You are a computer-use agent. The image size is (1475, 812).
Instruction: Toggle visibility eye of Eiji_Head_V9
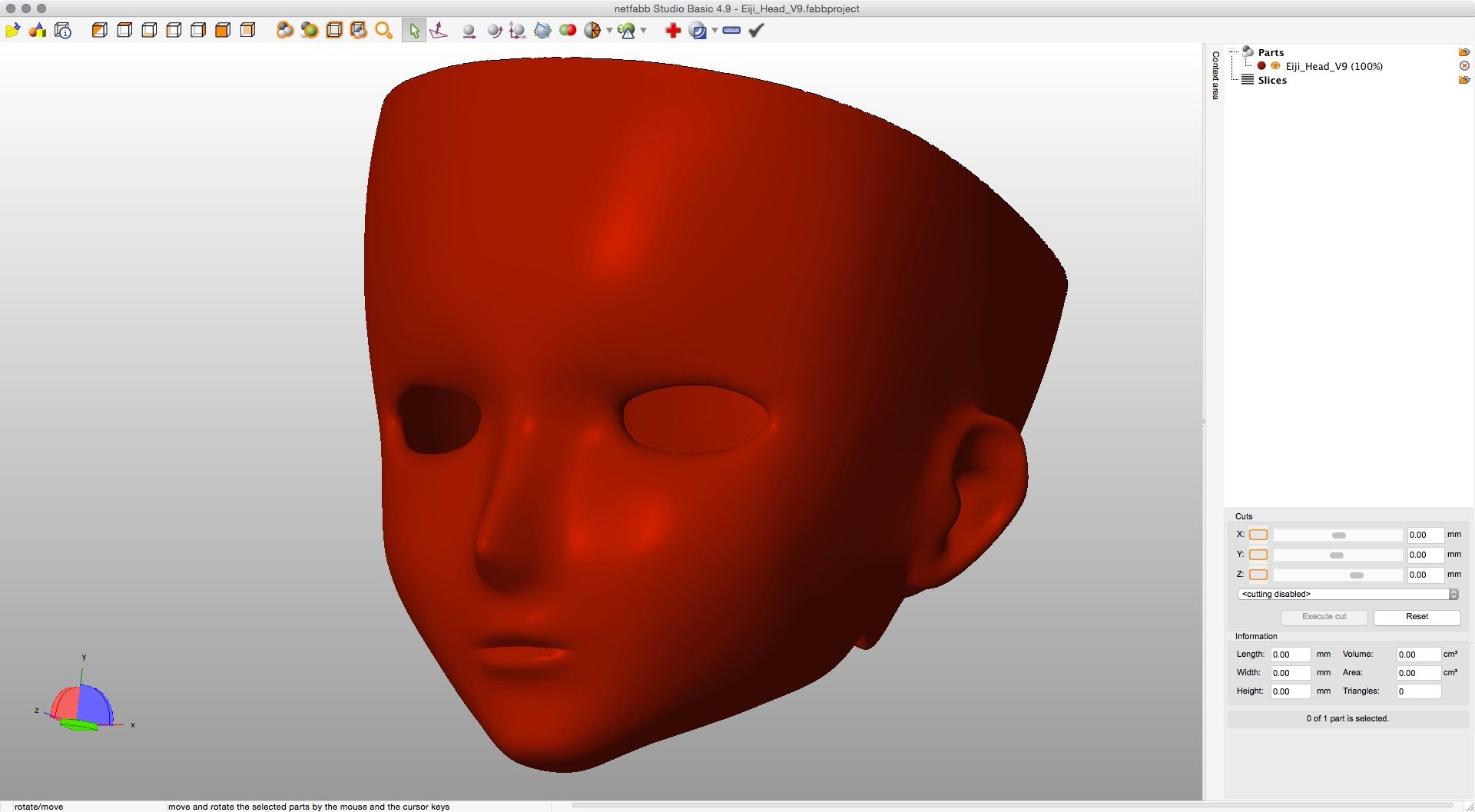click(1275, 66)
